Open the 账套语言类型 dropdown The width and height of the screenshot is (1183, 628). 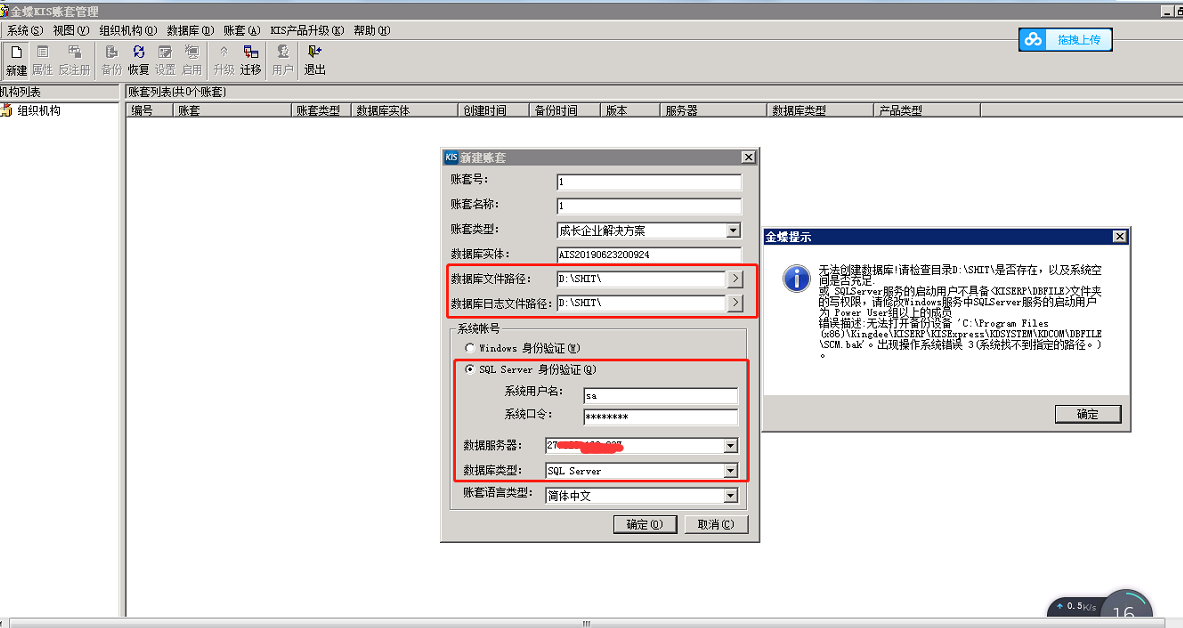tap(730, 496)
